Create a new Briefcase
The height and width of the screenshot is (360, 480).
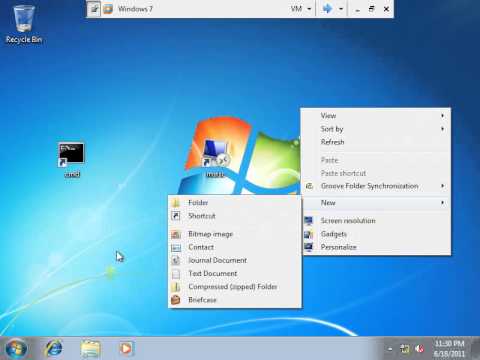pyautogui.click(x=235, y=300)
